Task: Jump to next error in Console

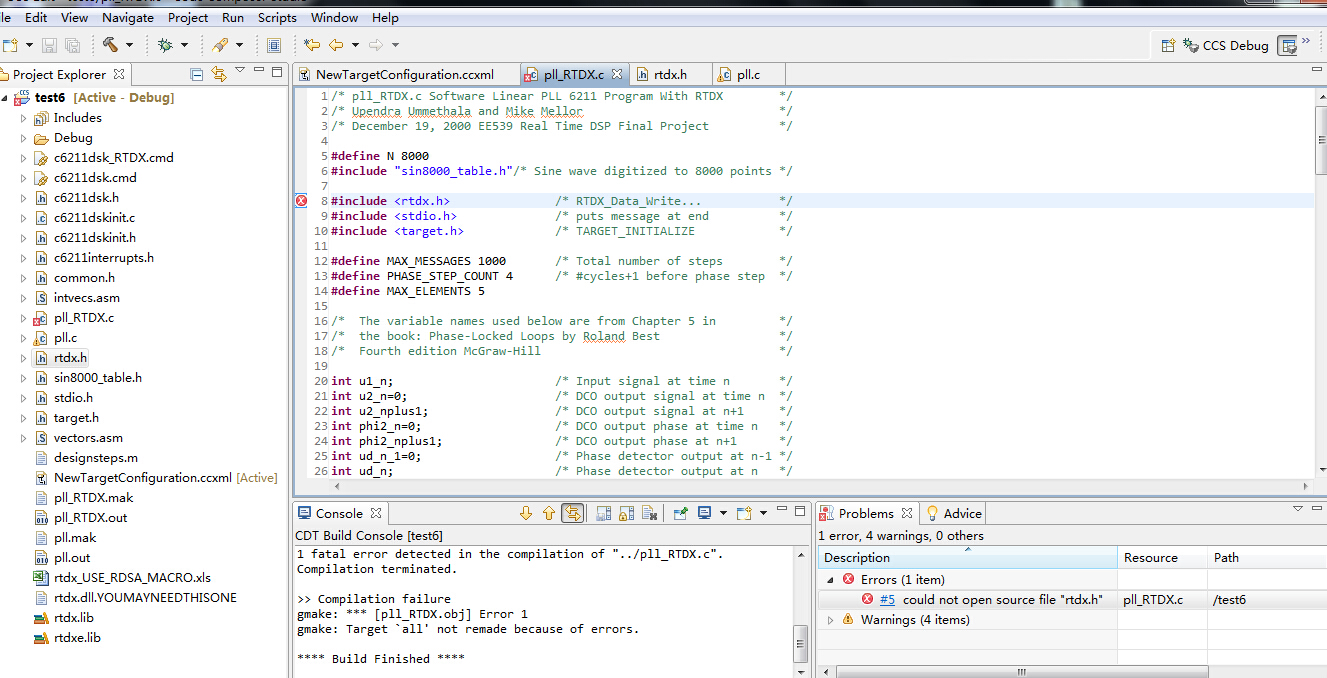Action: coord(526,513)
